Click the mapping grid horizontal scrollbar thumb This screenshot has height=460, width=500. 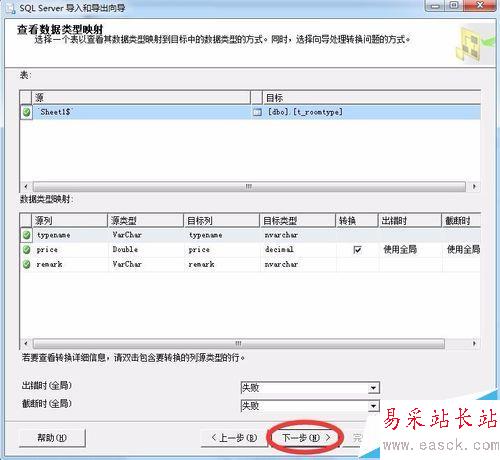[239, 343]
